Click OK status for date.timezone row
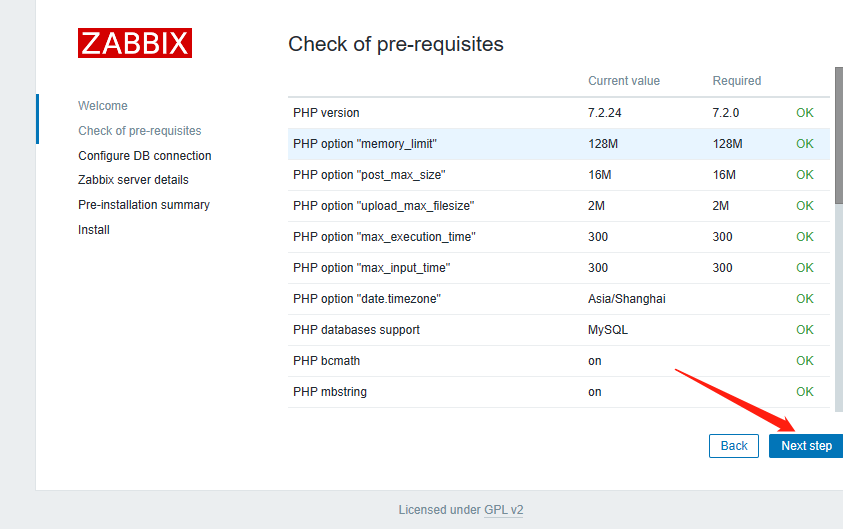The image size is (843, 529). pos(804,299)
